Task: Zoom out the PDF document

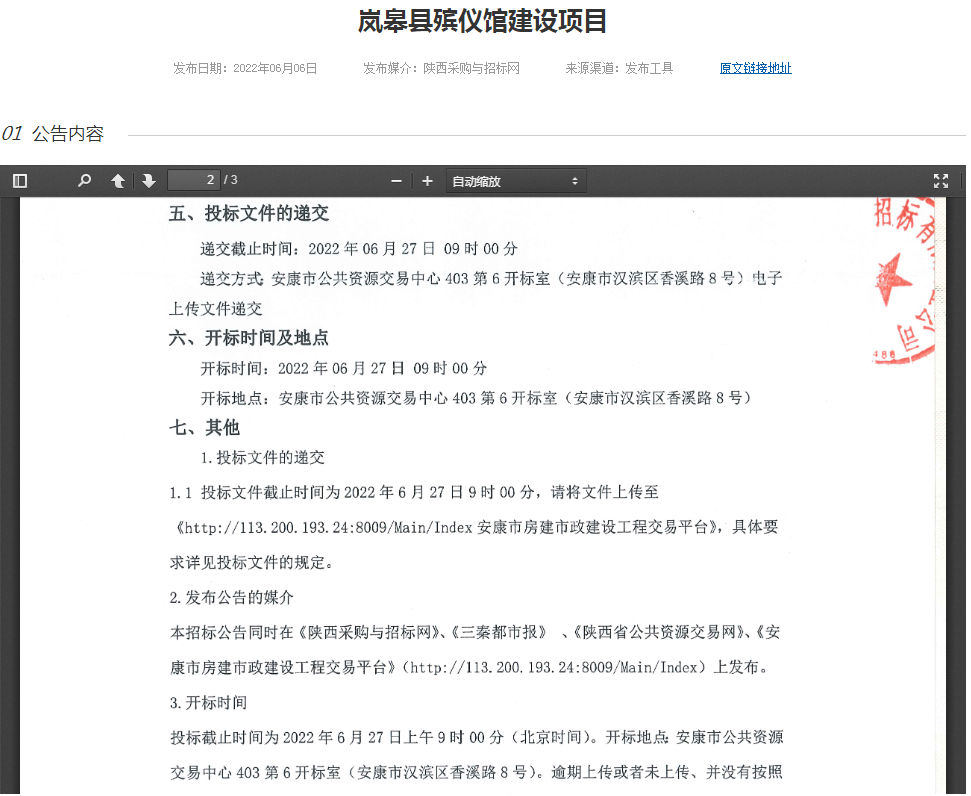Action: click(396, 181)
